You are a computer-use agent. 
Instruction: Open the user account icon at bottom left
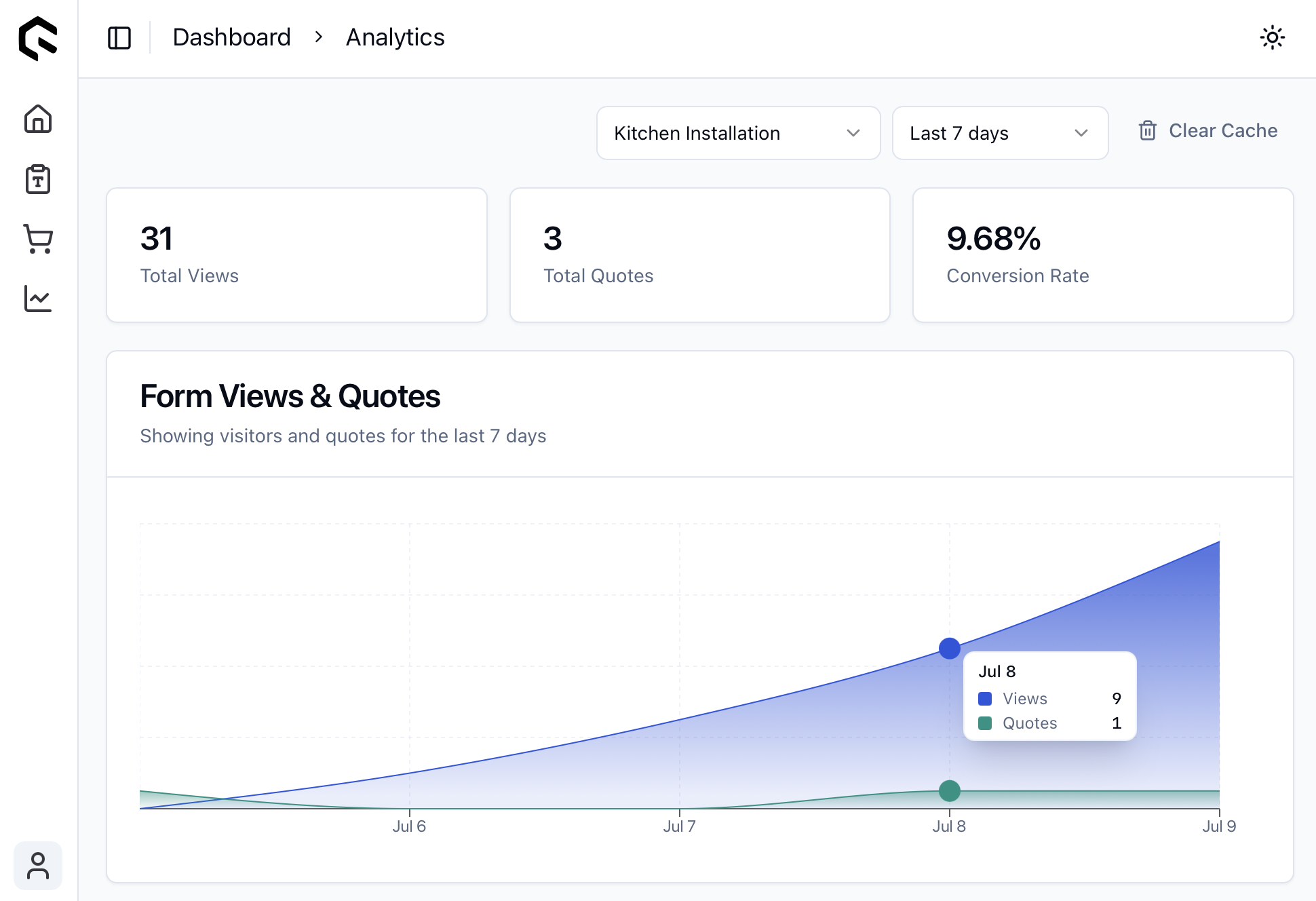pyautogui.click(x=38, y=865)
